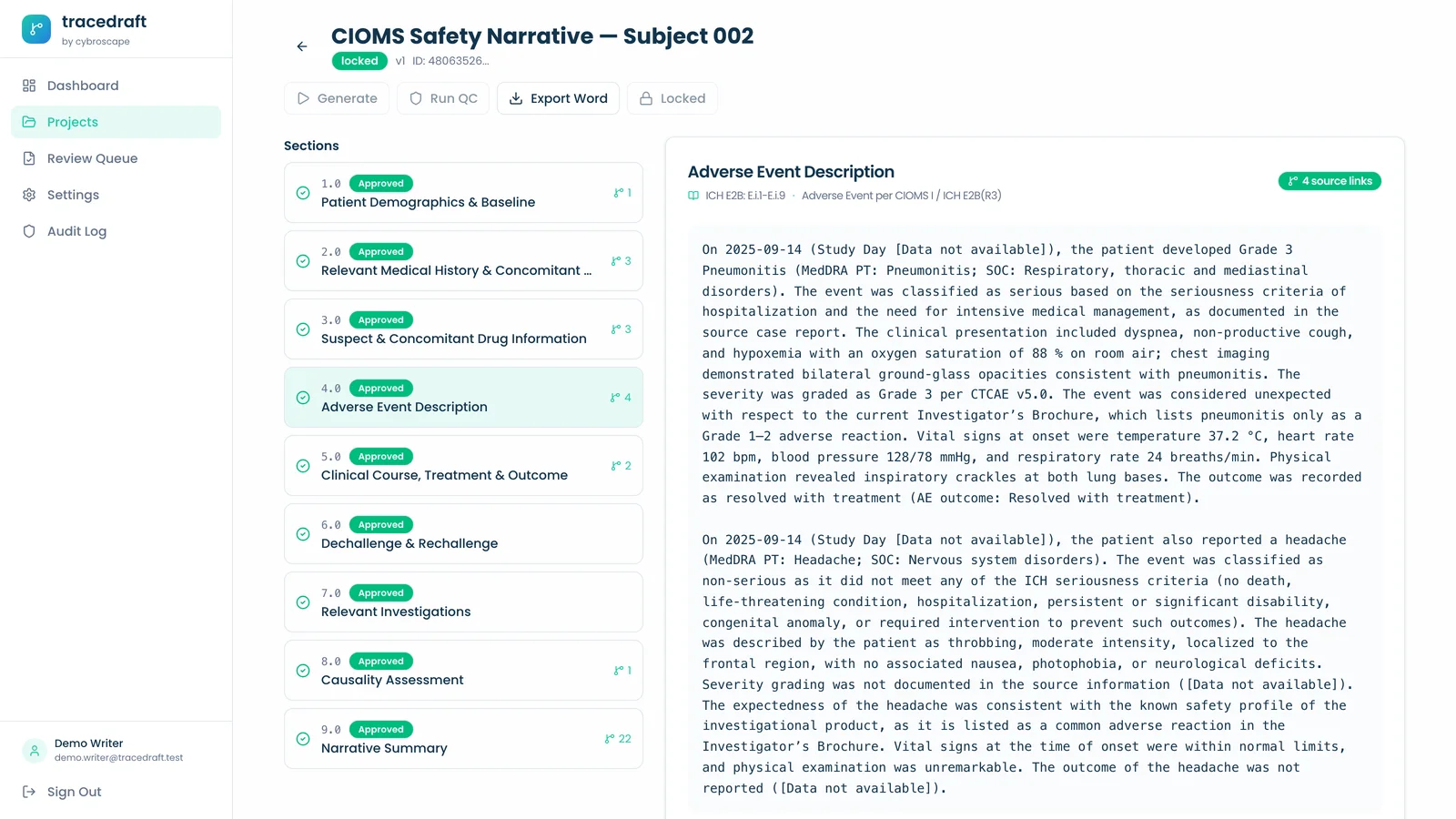Click the Approved badge on section 7.0
The height and width of the screenshot is (819, 1456).
[381, 593]
